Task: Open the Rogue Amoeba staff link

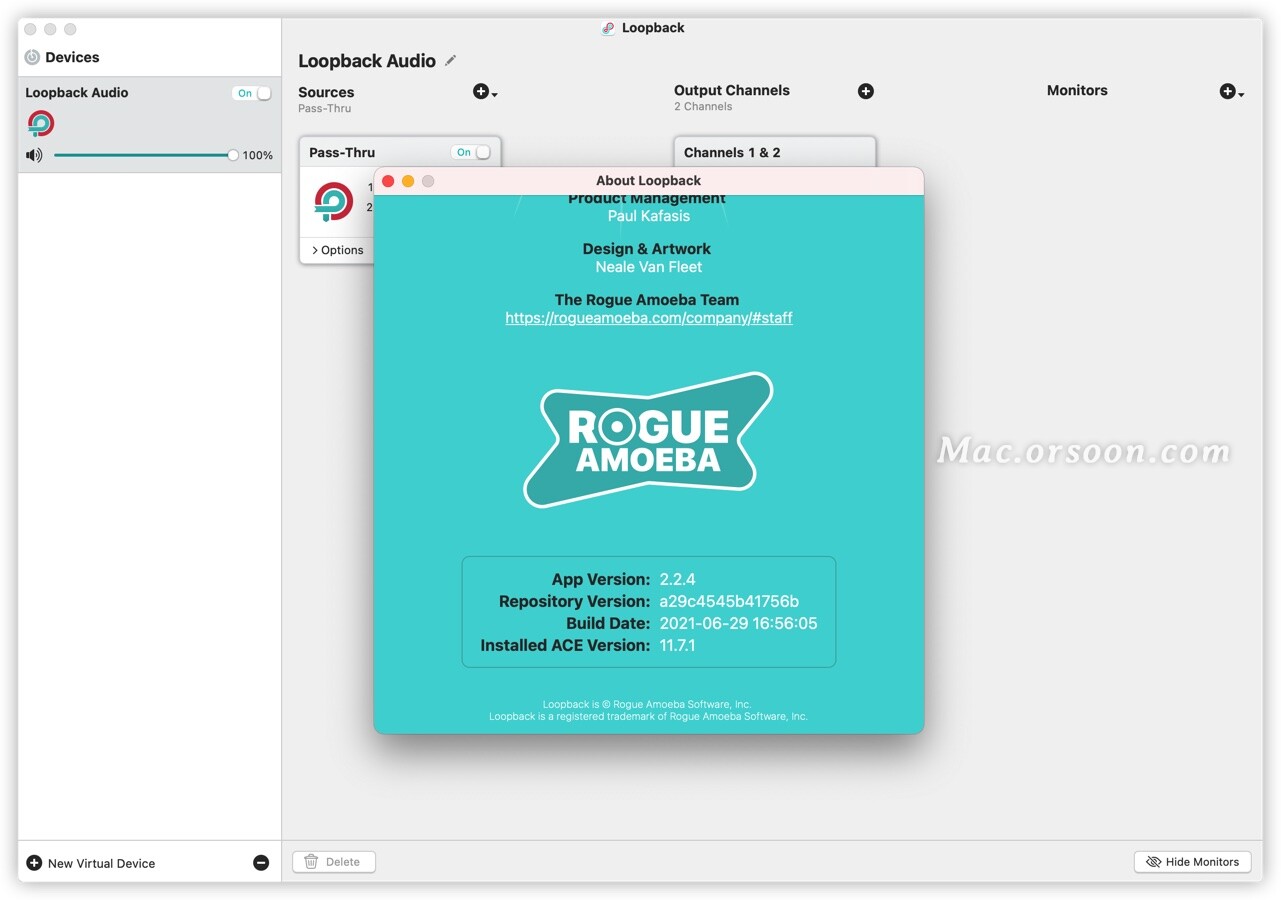Action: tap(649, 318)
